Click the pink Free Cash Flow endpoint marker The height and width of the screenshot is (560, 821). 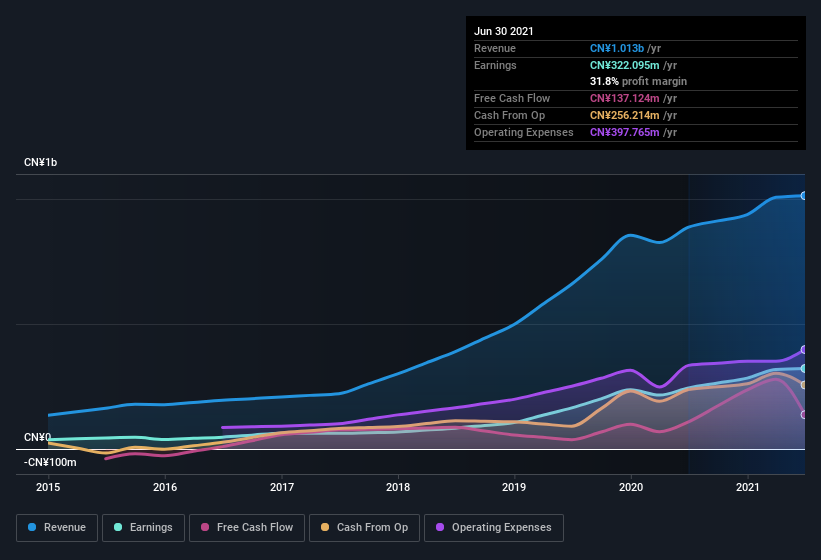coord(803,415)
